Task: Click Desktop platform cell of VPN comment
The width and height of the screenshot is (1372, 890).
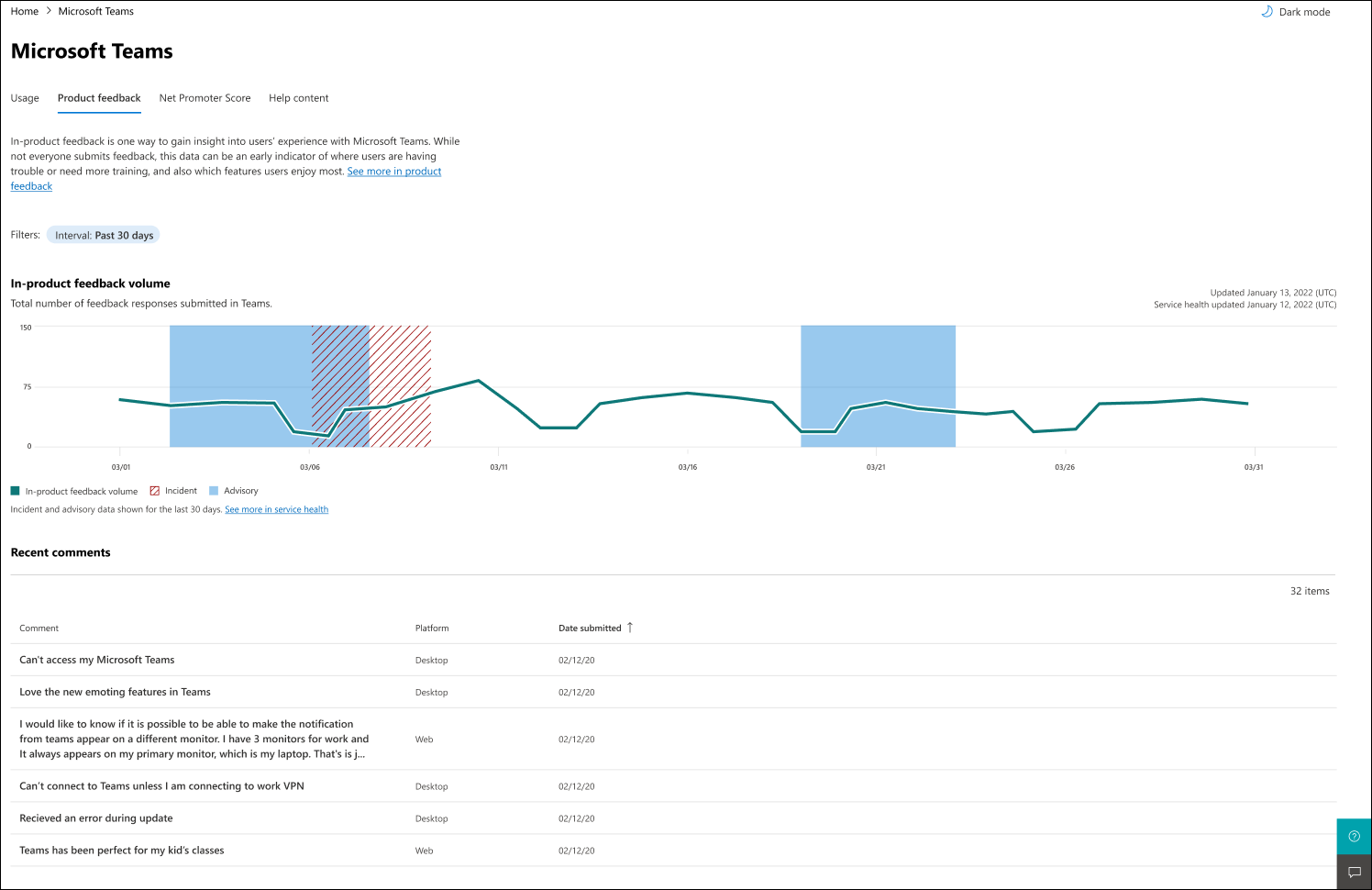Action: pyautogui.click(x=431, y=786)
